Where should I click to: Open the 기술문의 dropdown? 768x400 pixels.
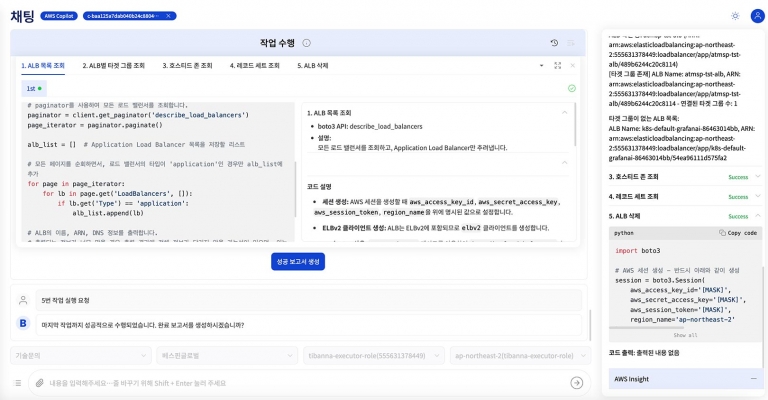(x=78, y=355)
